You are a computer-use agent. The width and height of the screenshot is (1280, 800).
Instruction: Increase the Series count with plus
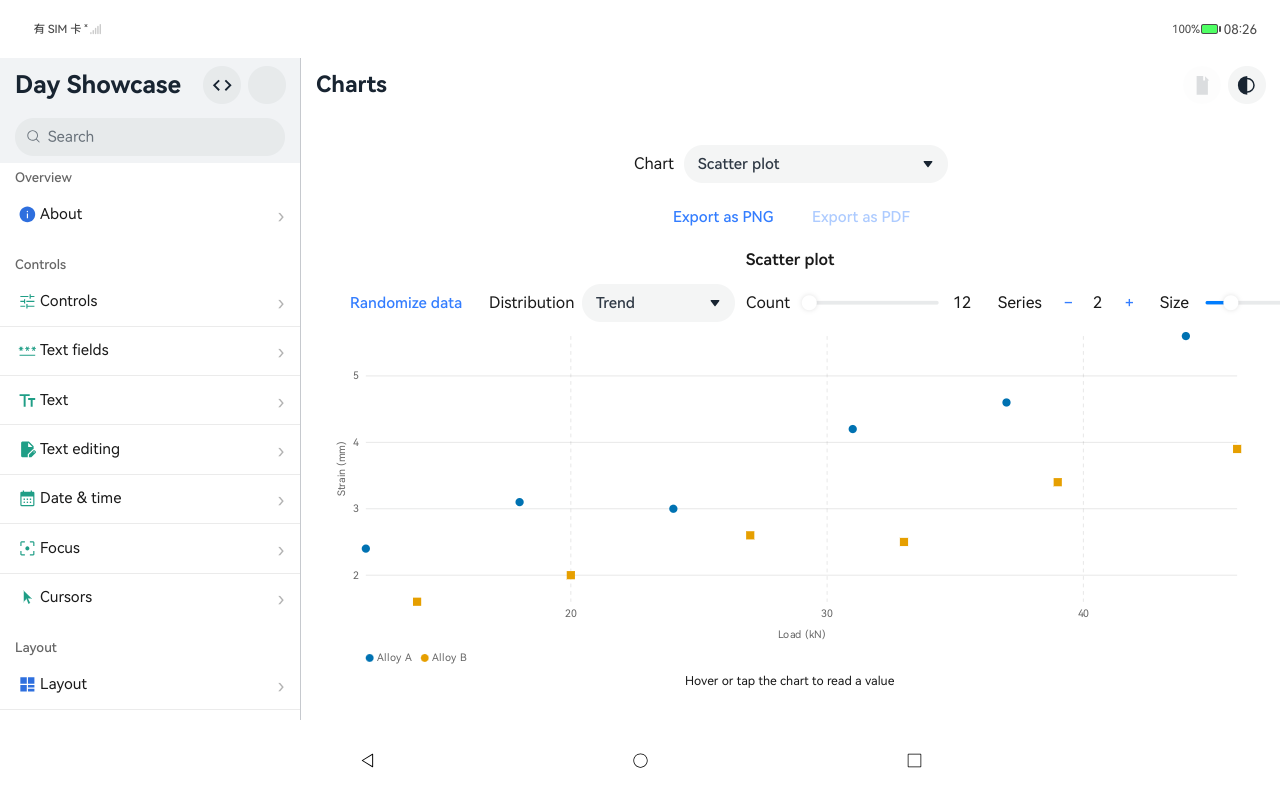click(x=1129, y=303)
